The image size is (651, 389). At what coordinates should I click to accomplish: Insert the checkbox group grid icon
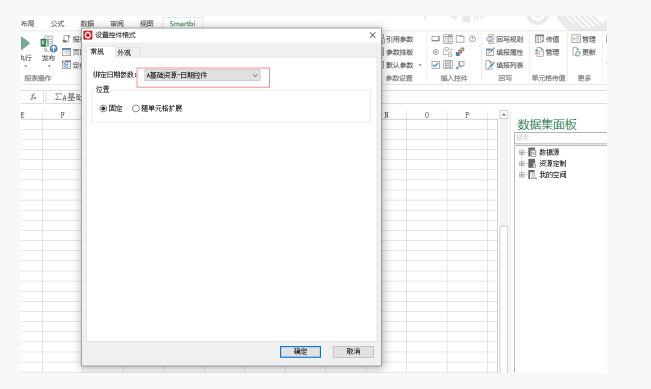(448, 65)
